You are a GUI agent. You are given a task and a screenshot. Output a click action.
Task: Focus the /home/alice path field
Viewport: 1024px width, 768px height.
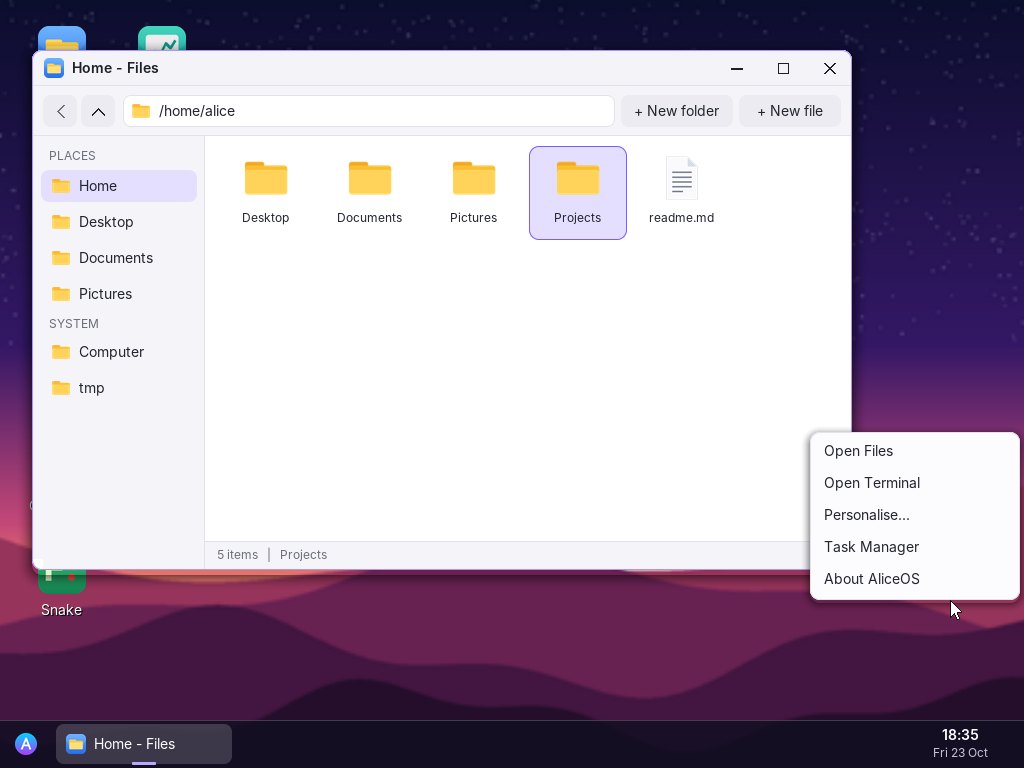(369, 111)
